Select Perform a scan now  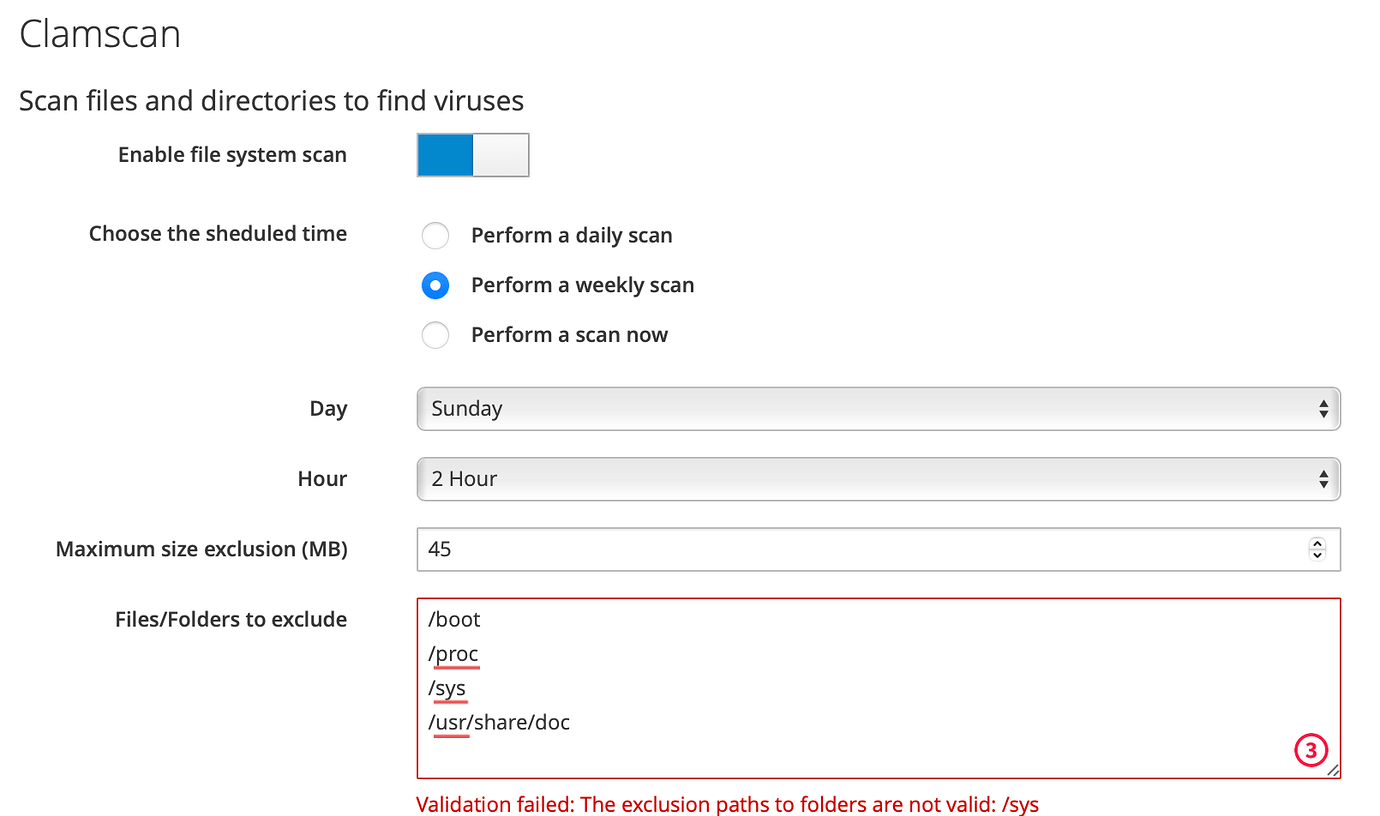435,335
